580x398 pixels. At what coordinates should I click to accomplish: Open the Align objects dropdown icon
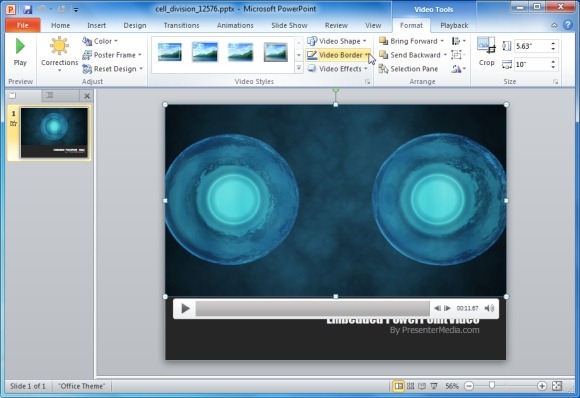click(x=459, y=41)
